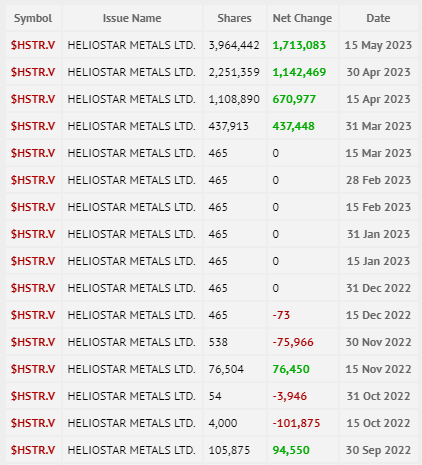Select the net change value 437,448
The image size is (422, 465).
click(293, 126)
